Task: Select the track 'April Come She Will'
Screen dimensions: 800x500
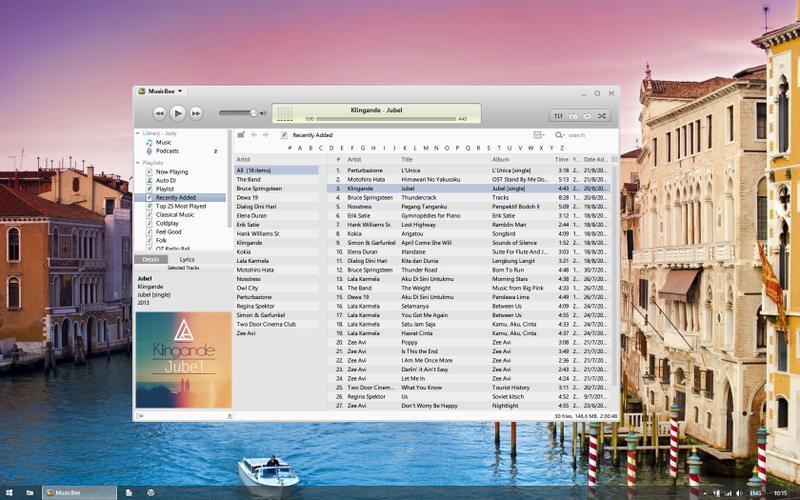Action: coord(468,243)
